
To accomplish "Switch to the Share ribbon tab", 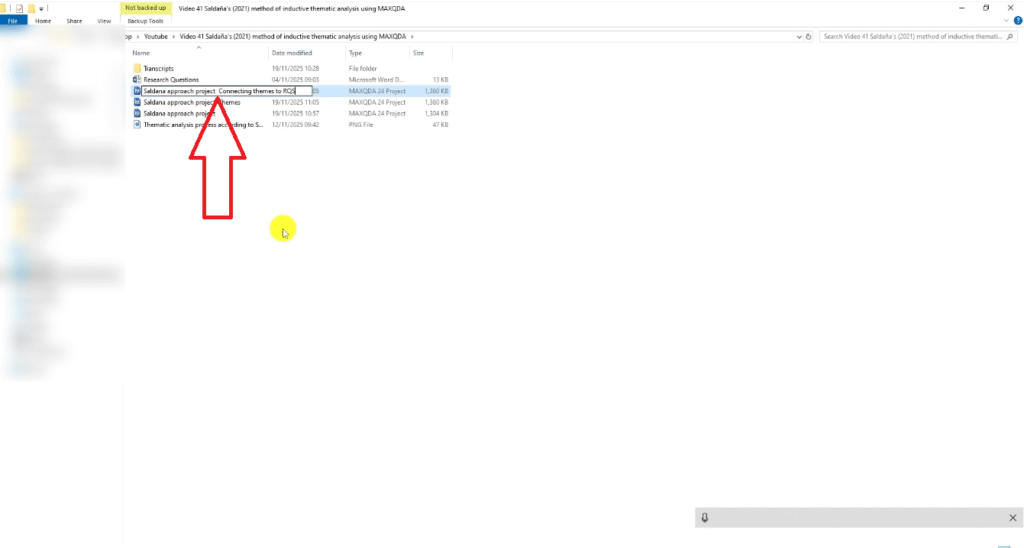I will (x=75, y=20).
